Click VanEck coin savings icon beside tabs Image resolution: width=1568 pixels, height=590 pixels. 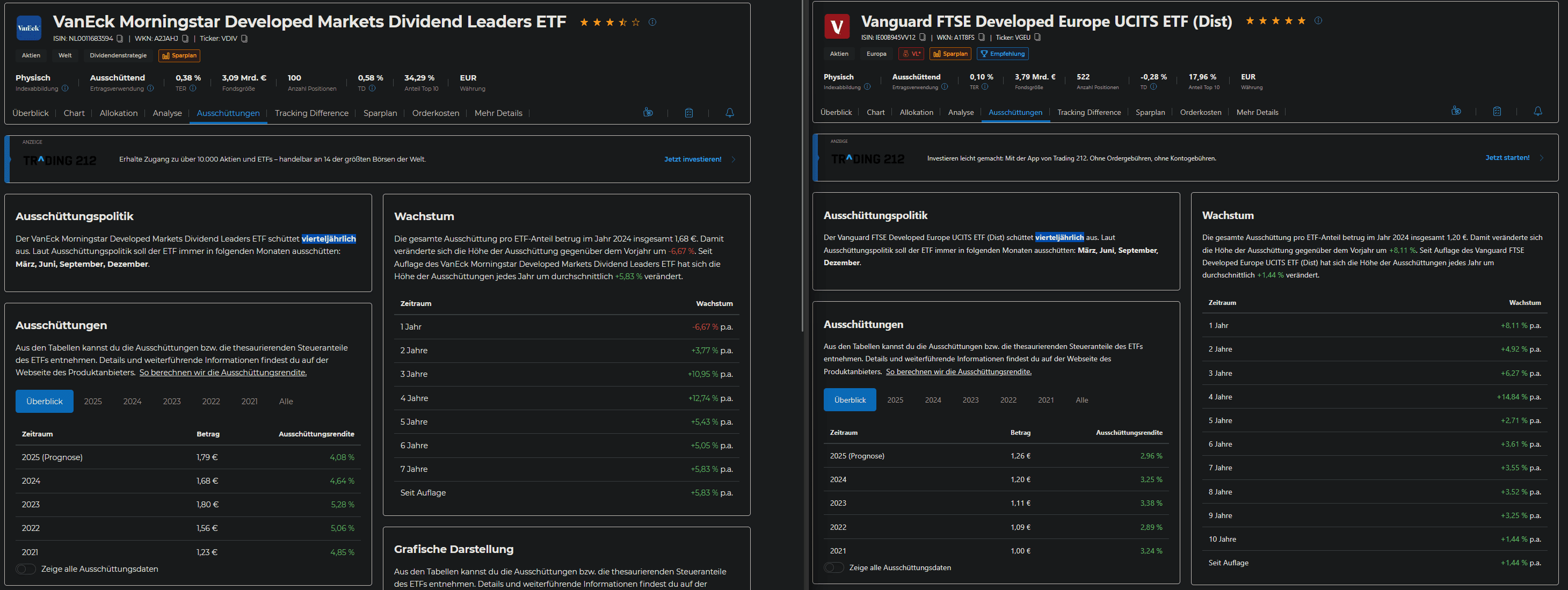click(x=648, y=113)
